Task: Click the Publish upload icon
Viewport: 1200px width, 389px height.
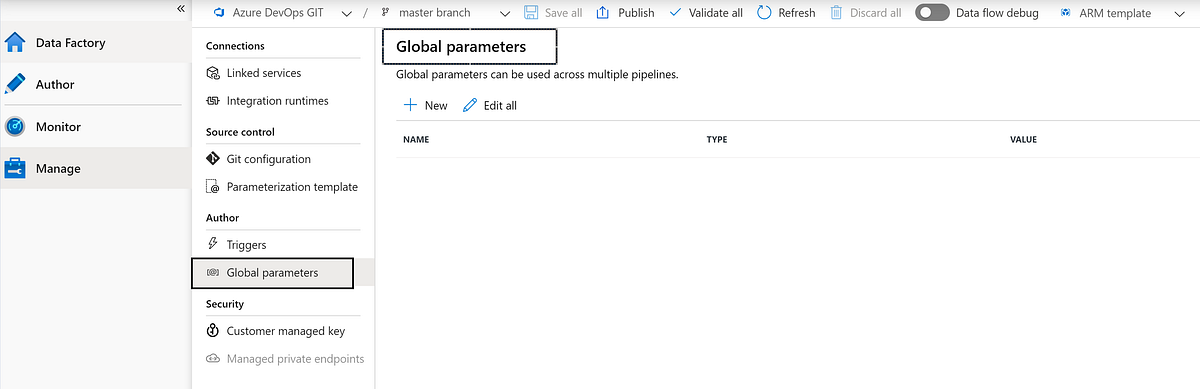Action: click(x=603, y=13)
